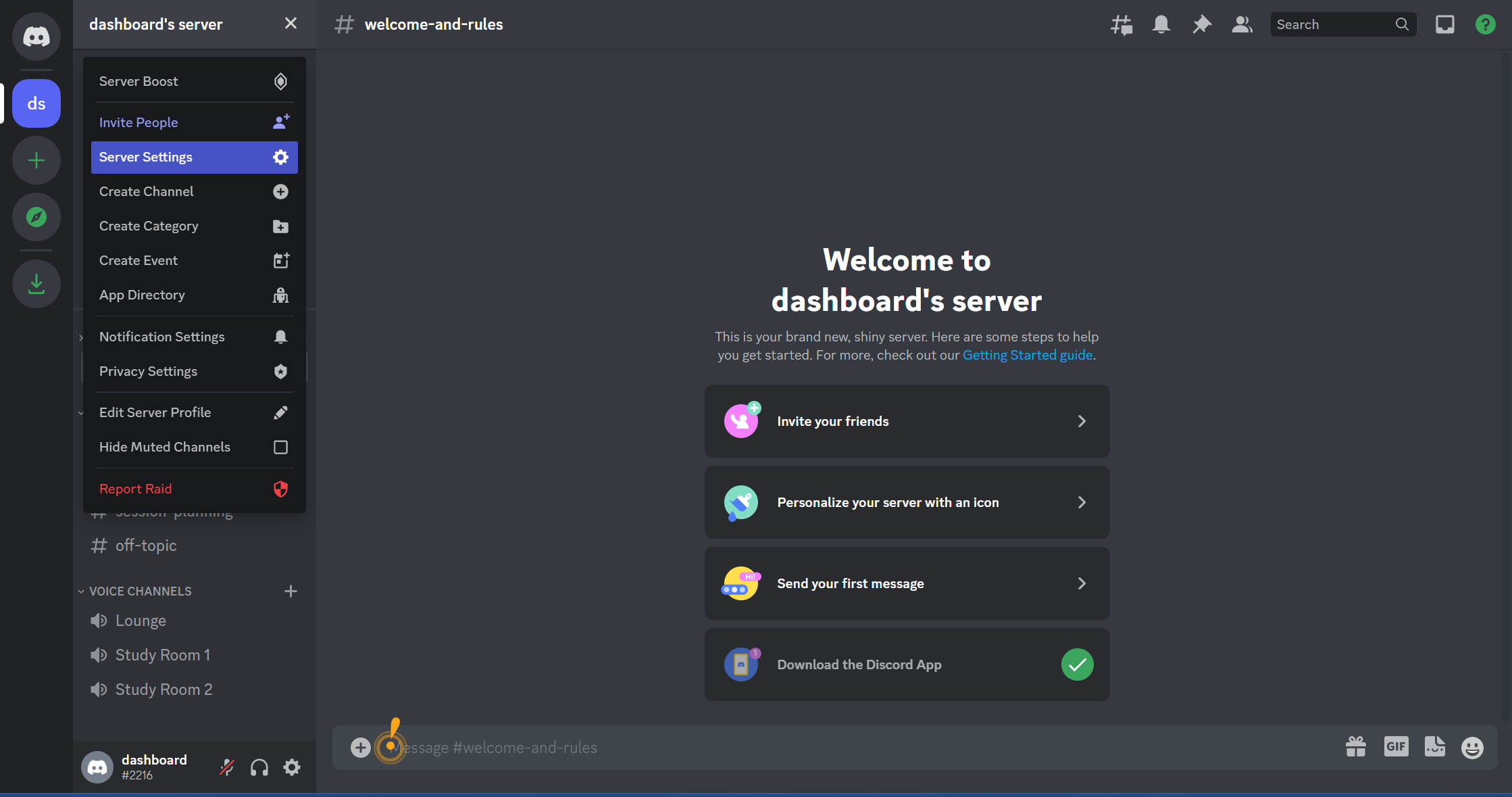
Task: Click the Create Category icon
Action: (x=280, y=226)
